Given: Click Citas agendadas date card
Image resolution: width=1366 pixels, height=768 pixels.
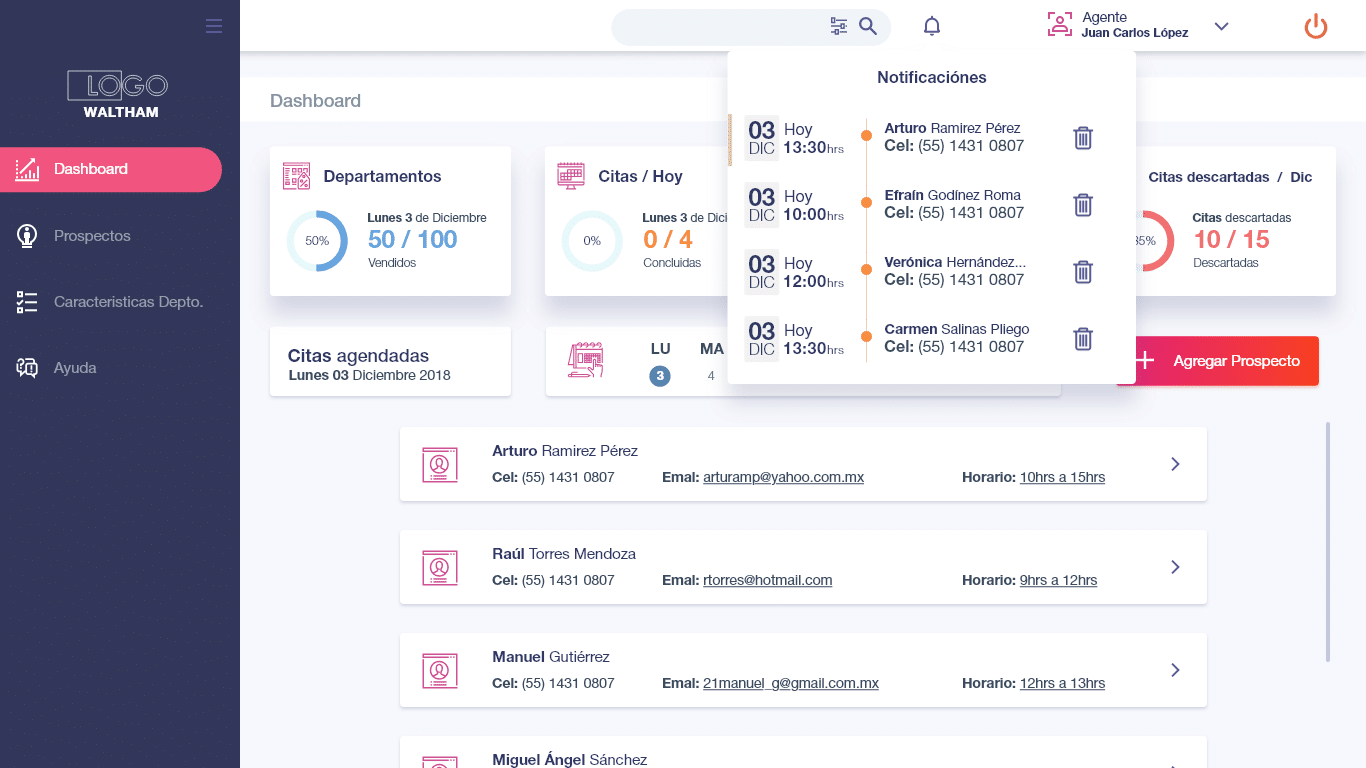Looking at the screenshot, I should (390, 362).
